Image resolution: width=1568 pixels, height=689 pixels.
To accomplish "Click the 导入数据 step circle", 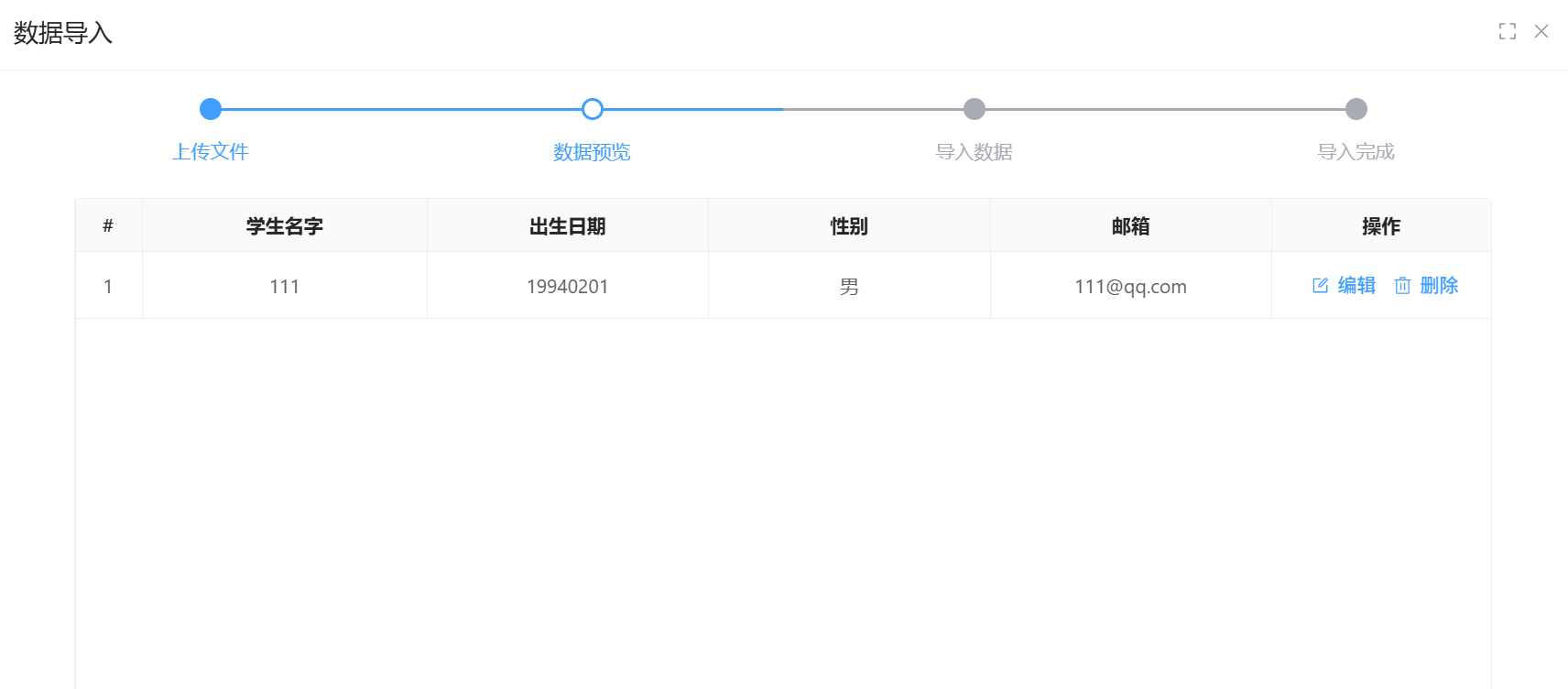I will [x=975, y=109].
